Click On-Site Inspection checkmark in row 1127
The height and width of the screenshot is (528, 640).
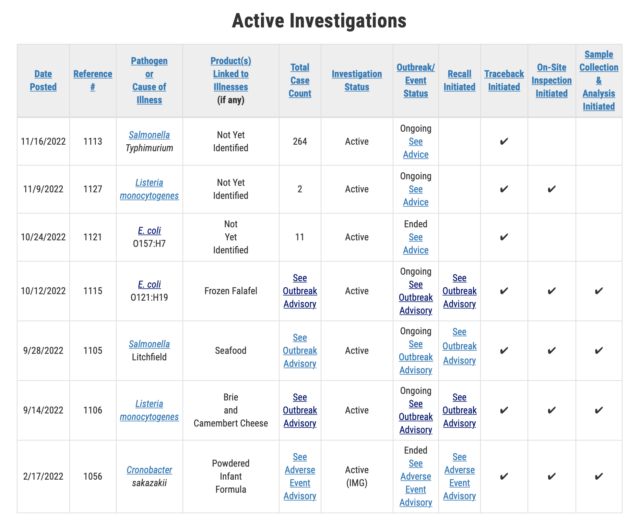pos(551,189)
